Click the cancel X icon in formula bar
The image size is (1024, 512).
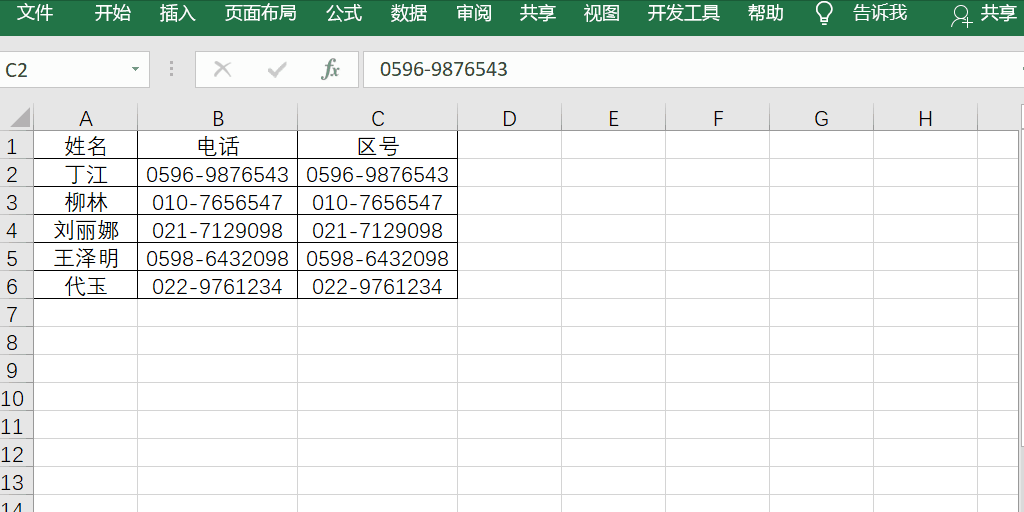click(x=223, y=69)
